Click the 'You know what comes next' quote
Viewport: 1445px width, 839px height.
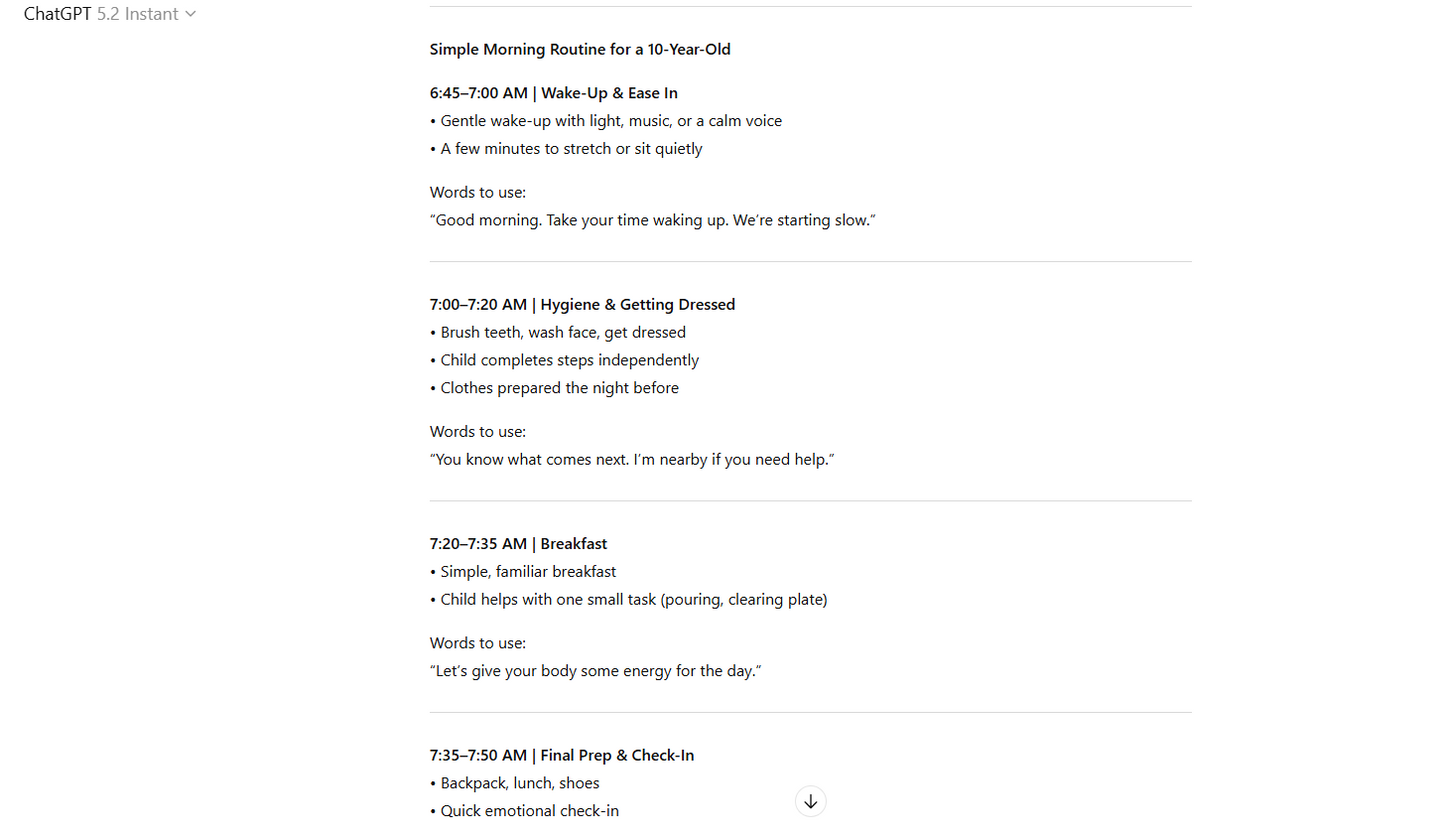[x=632, y=460]
